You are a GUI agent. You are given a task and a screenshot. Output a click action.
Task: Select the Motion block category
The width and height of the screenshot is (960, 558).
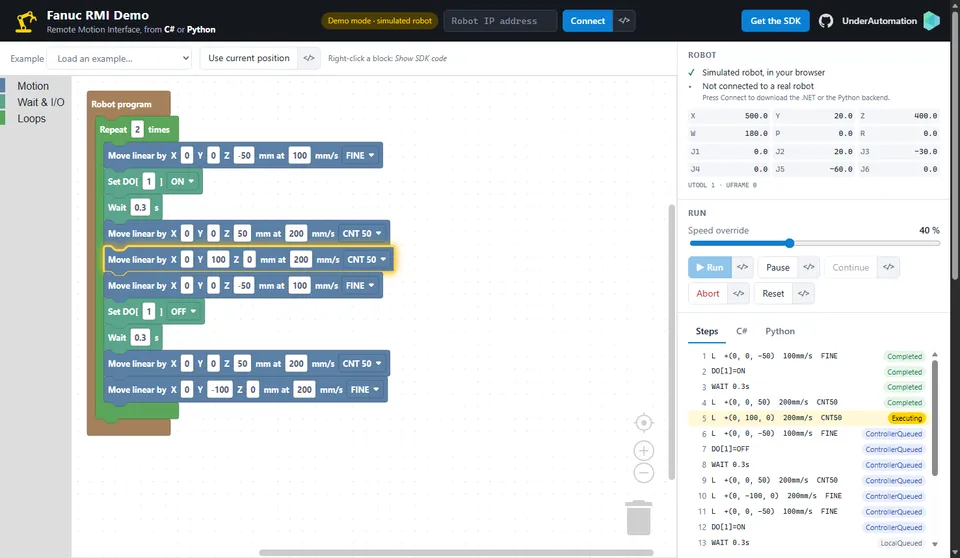click(x=33, y=86)
